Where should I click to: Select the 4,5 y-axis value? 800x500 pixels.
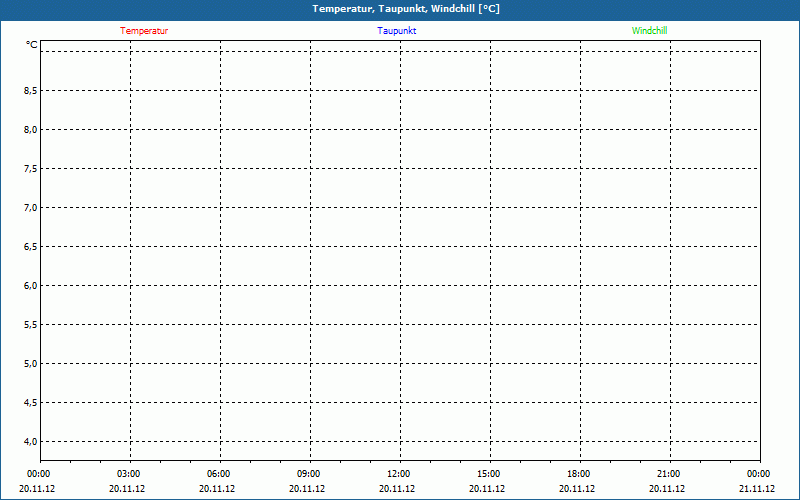(x=31, y=403)
